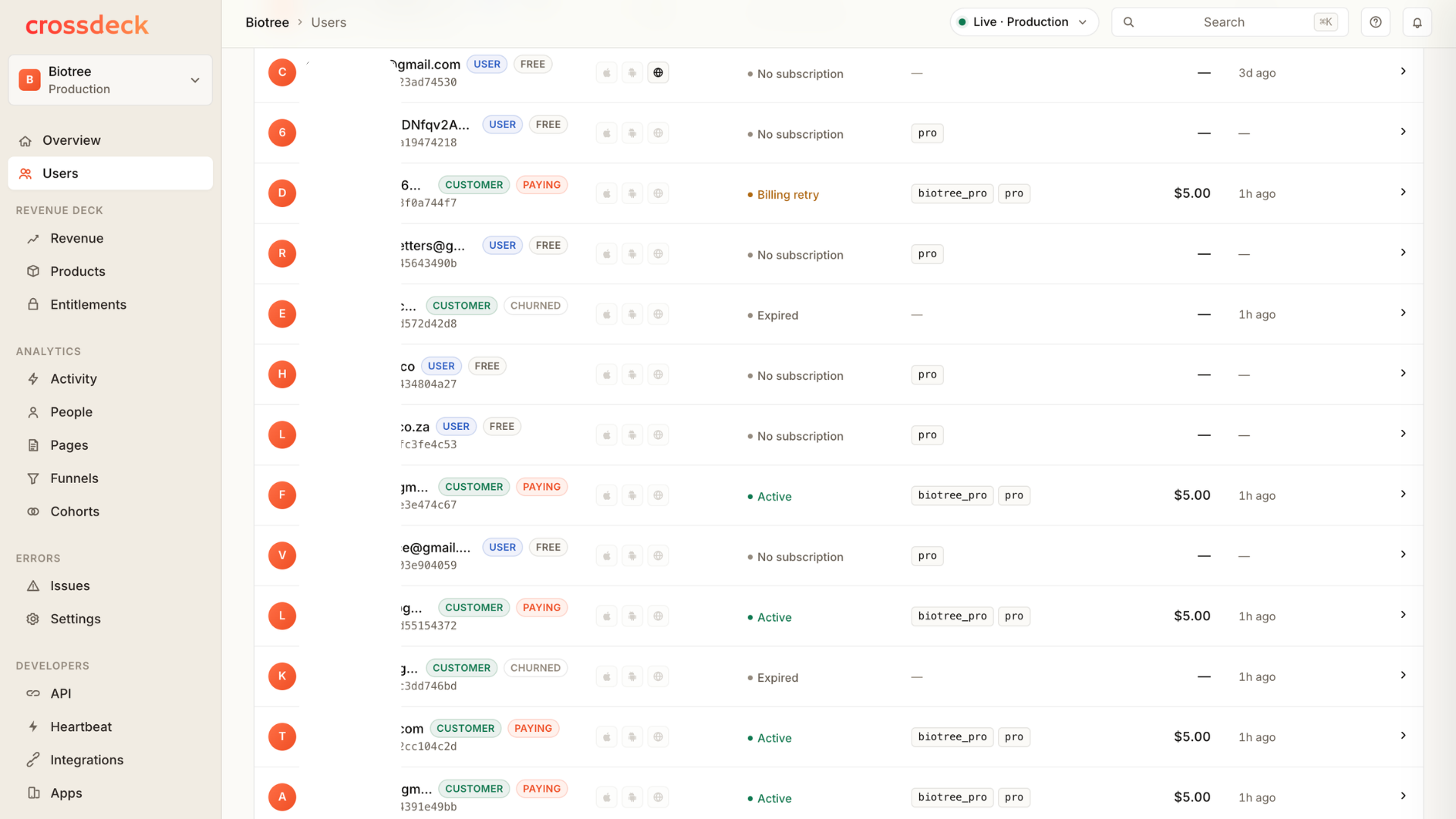Click the Android icon in row 5643490b
The image size is (1456, 819).
(x=632, y=254)
